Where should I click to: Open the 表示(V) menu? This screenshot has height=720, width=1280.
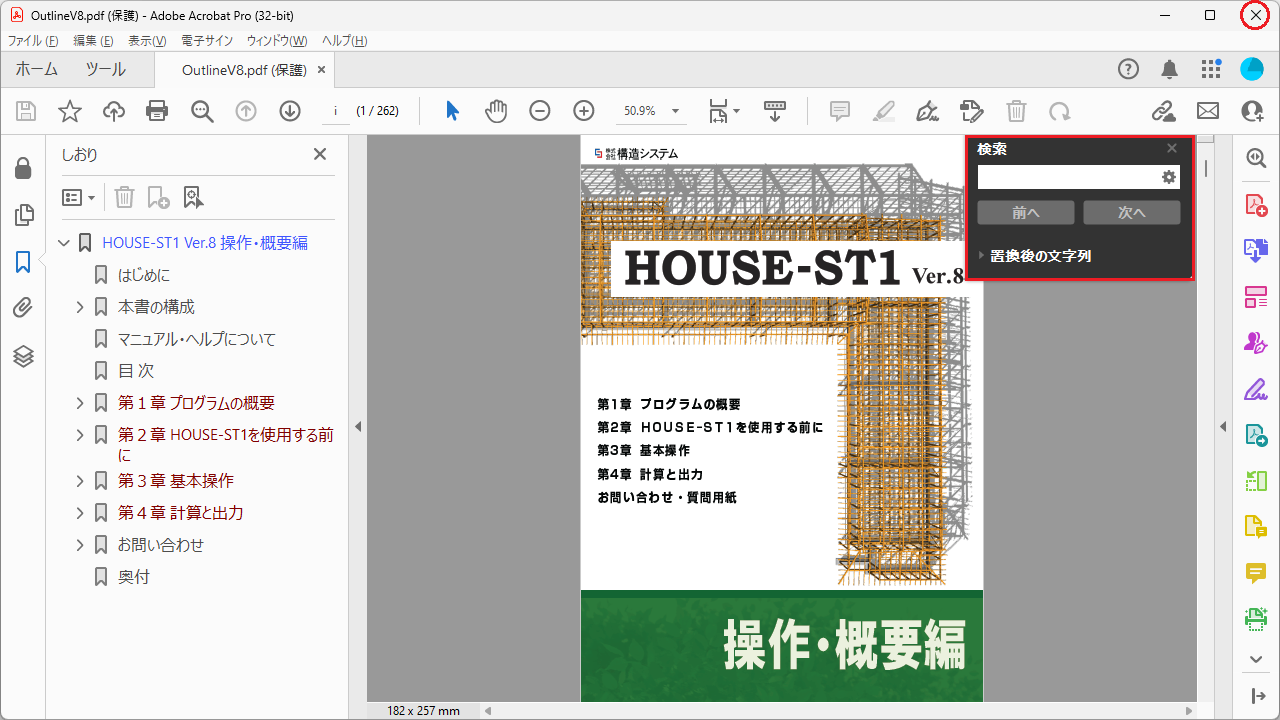pos(147,41)
